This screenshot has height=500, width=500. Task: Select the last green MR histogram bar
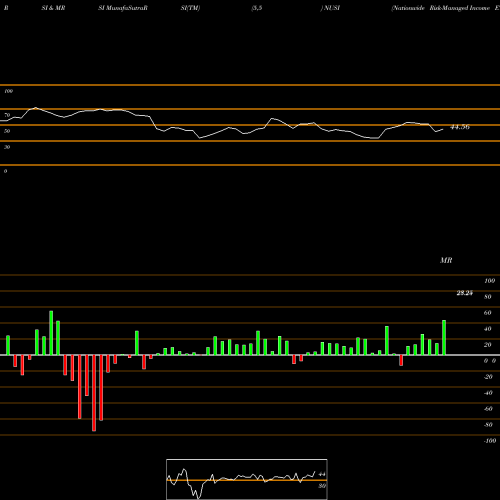pos(444,338)
